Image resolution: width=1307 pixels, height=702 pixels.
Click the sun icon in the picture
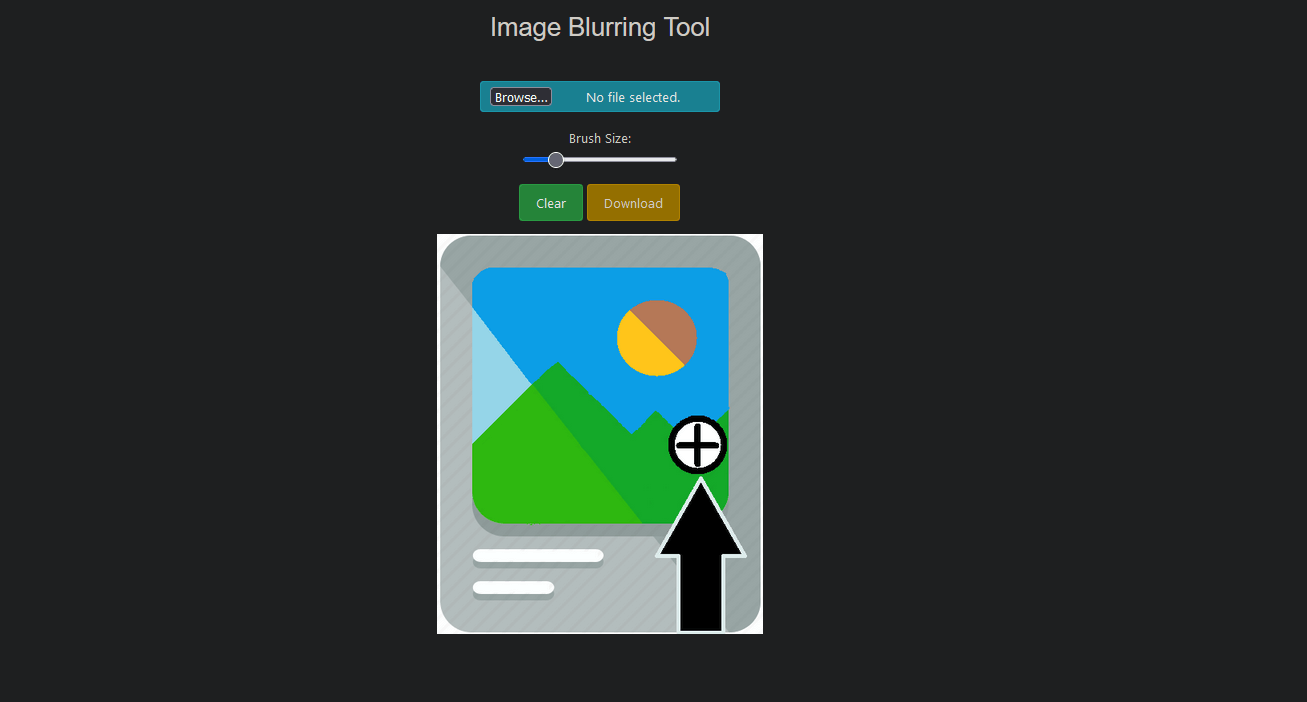[x=657, y=338]
